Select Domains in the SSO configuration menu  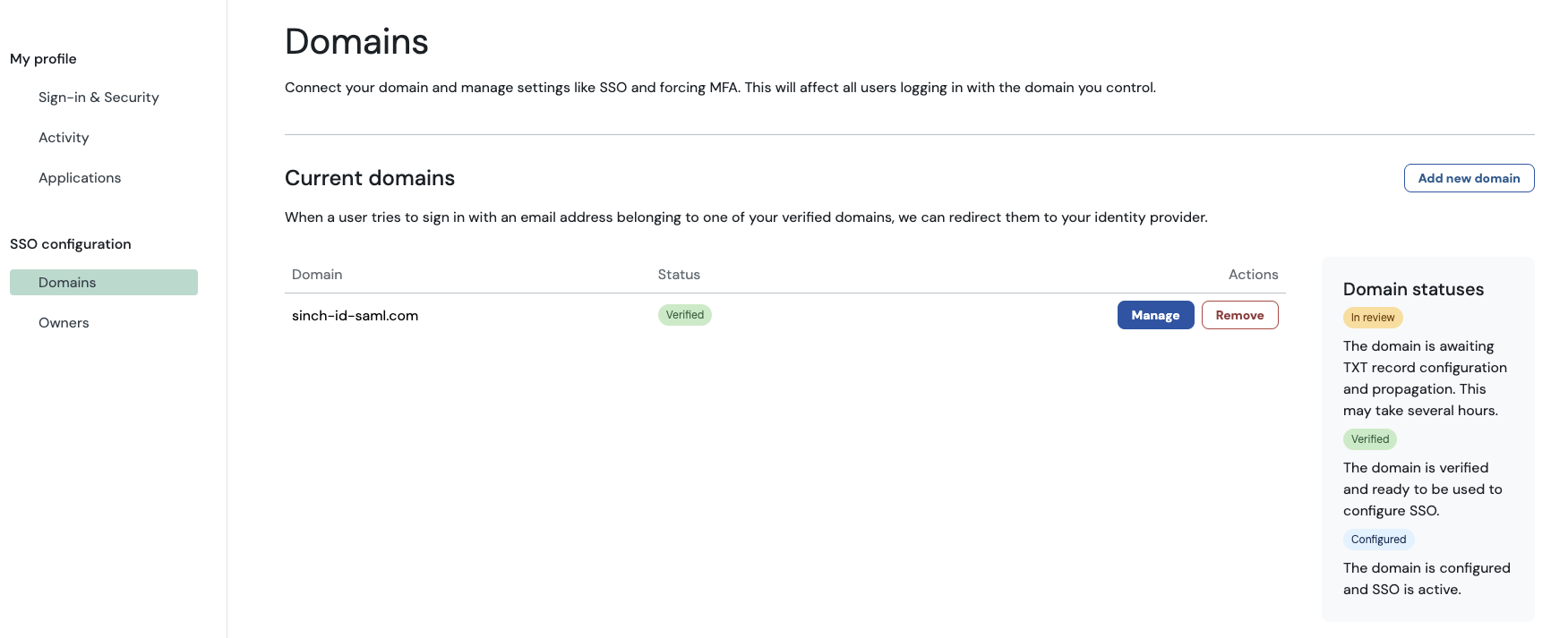point(67,283)
